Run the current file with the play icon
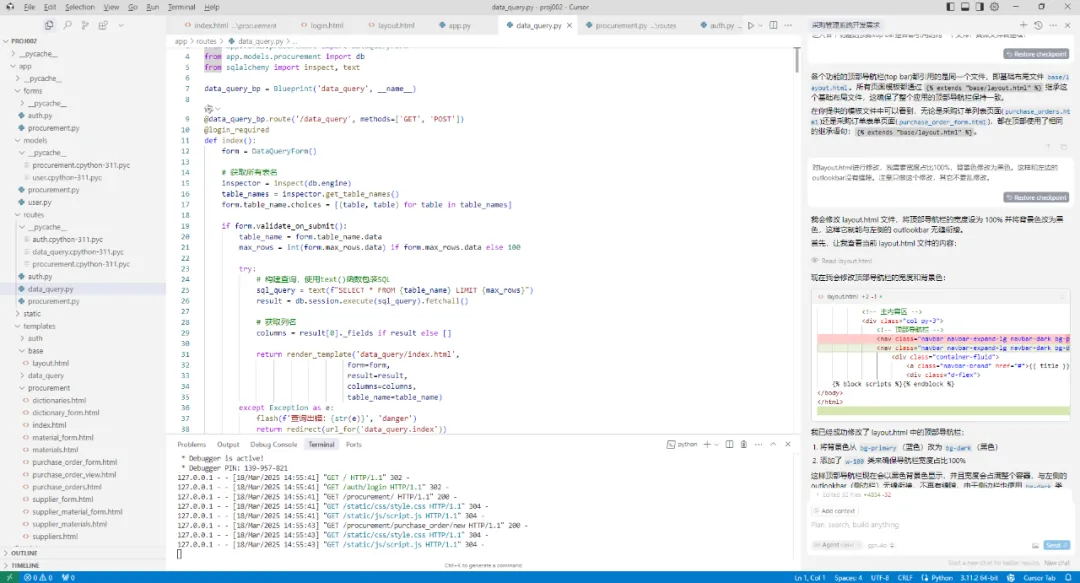The image size is (1080, 583). pos(751,25)
